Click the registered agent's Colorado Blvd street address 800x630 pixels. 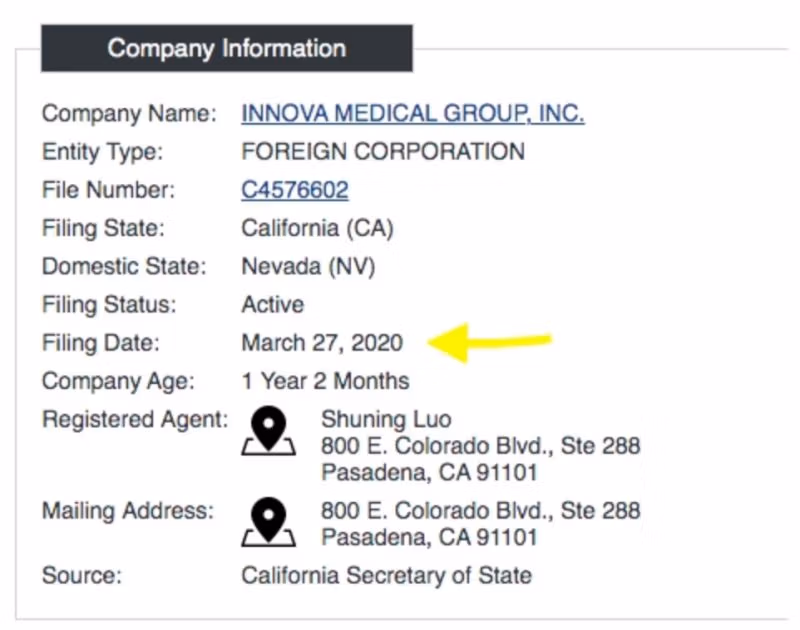click(x=480, y=445)
